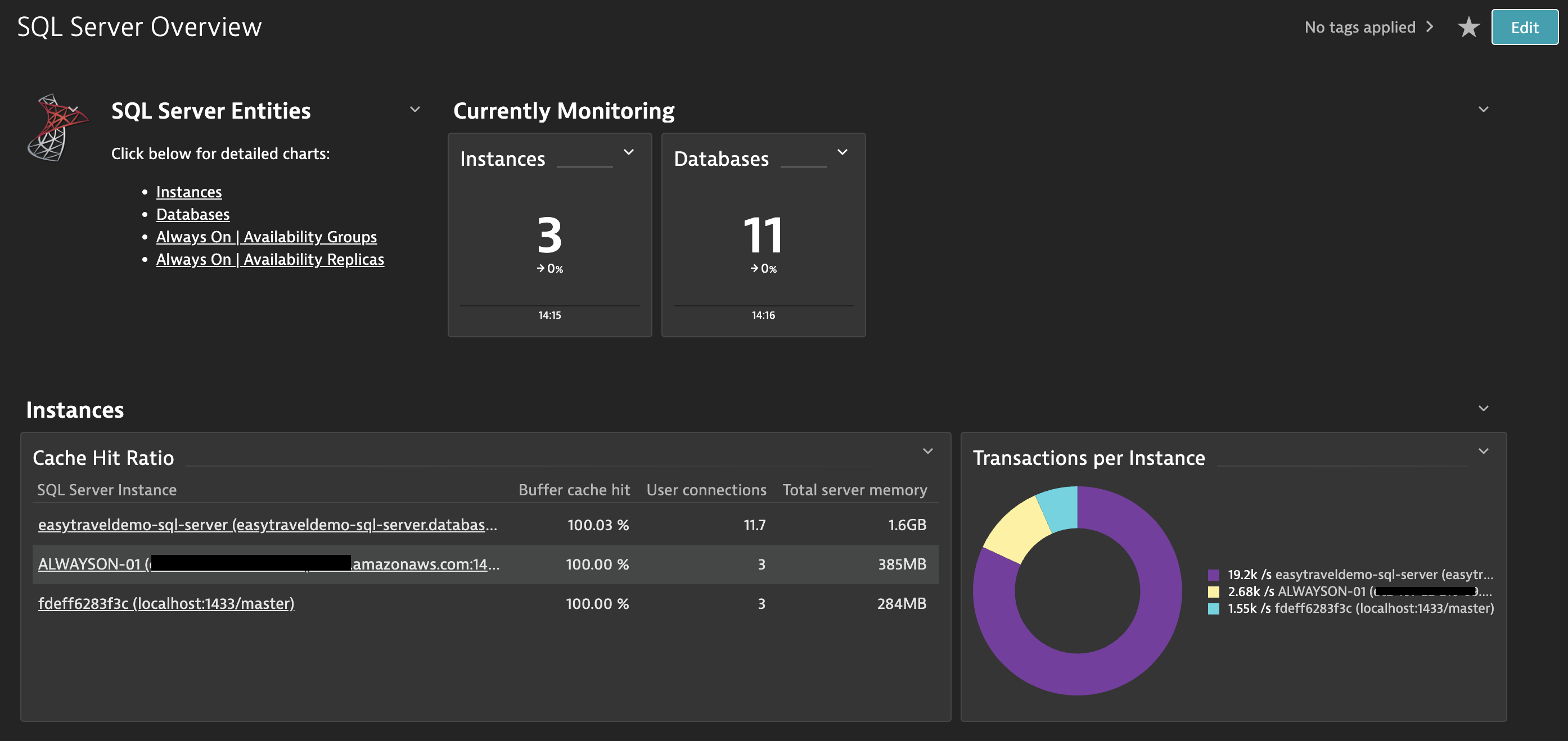Open the Instances tile dropdown menu
Image resolution: width=1568 pixels, height=741 pixels.
pyautogui.click(x=629, y=152)
